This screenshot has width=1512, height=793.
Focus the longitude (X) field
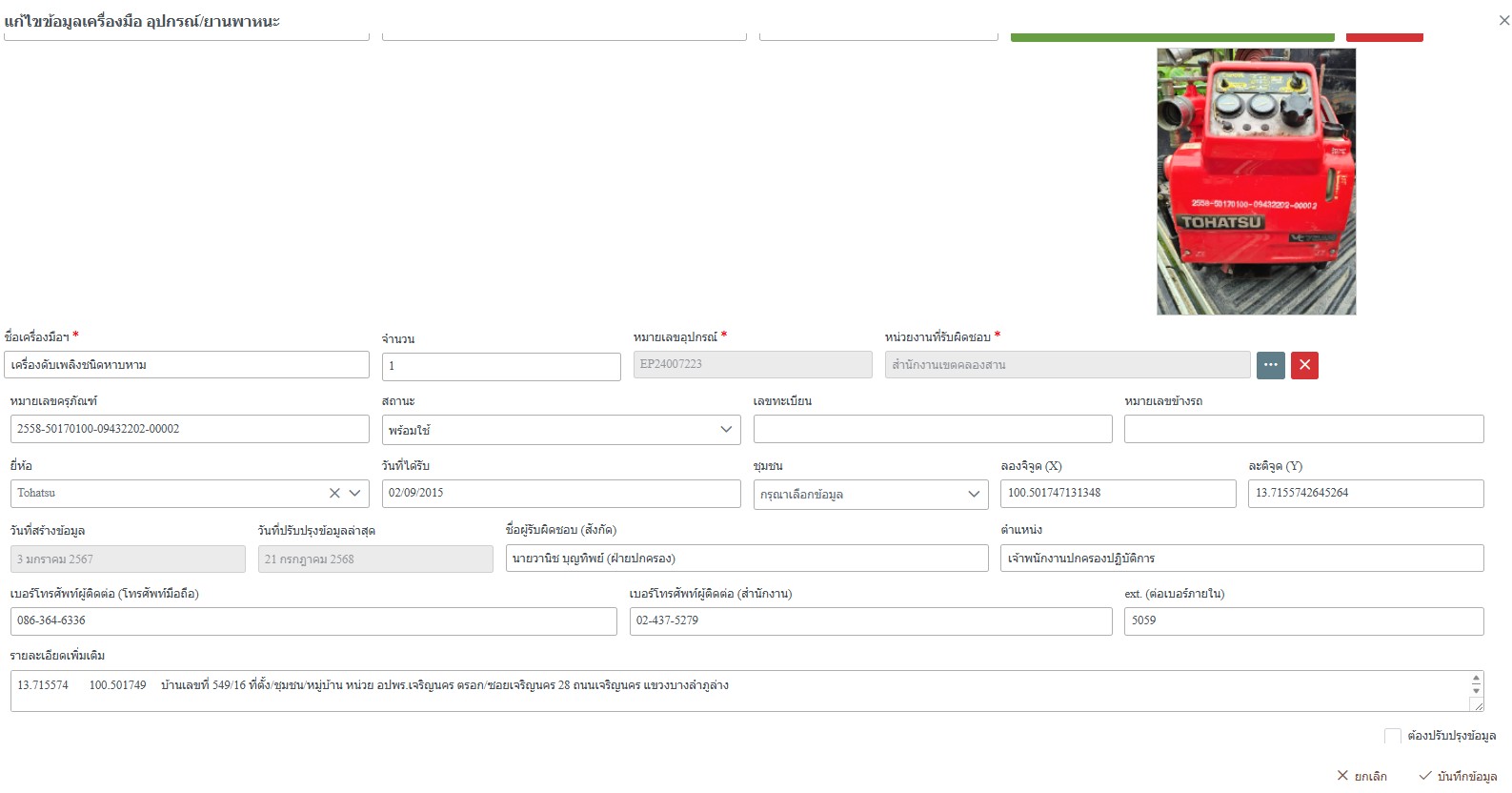pyautogui.click(x=1119, y=493)
